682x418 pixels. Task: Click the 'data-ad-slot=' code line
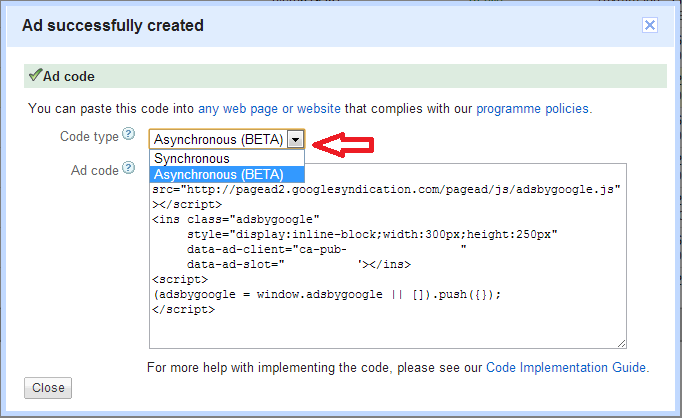tap(299, 264)
